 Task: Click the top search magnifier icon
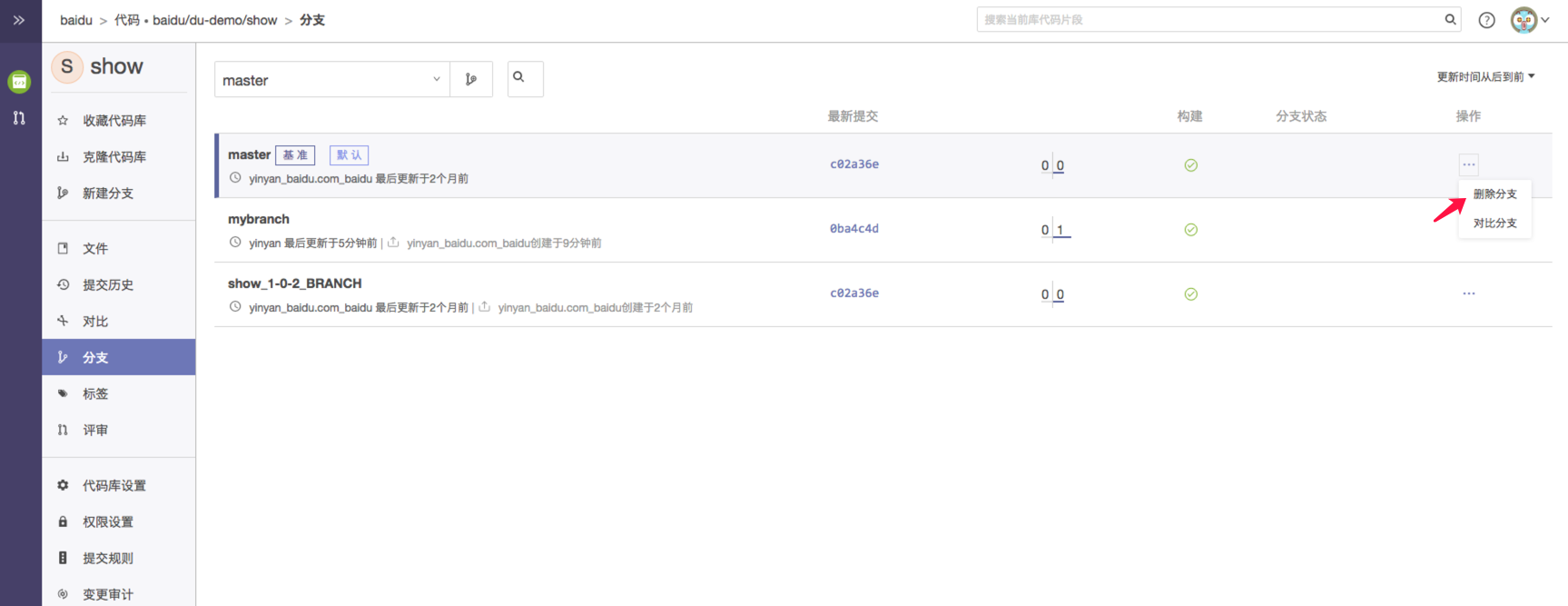point(1450,19)
